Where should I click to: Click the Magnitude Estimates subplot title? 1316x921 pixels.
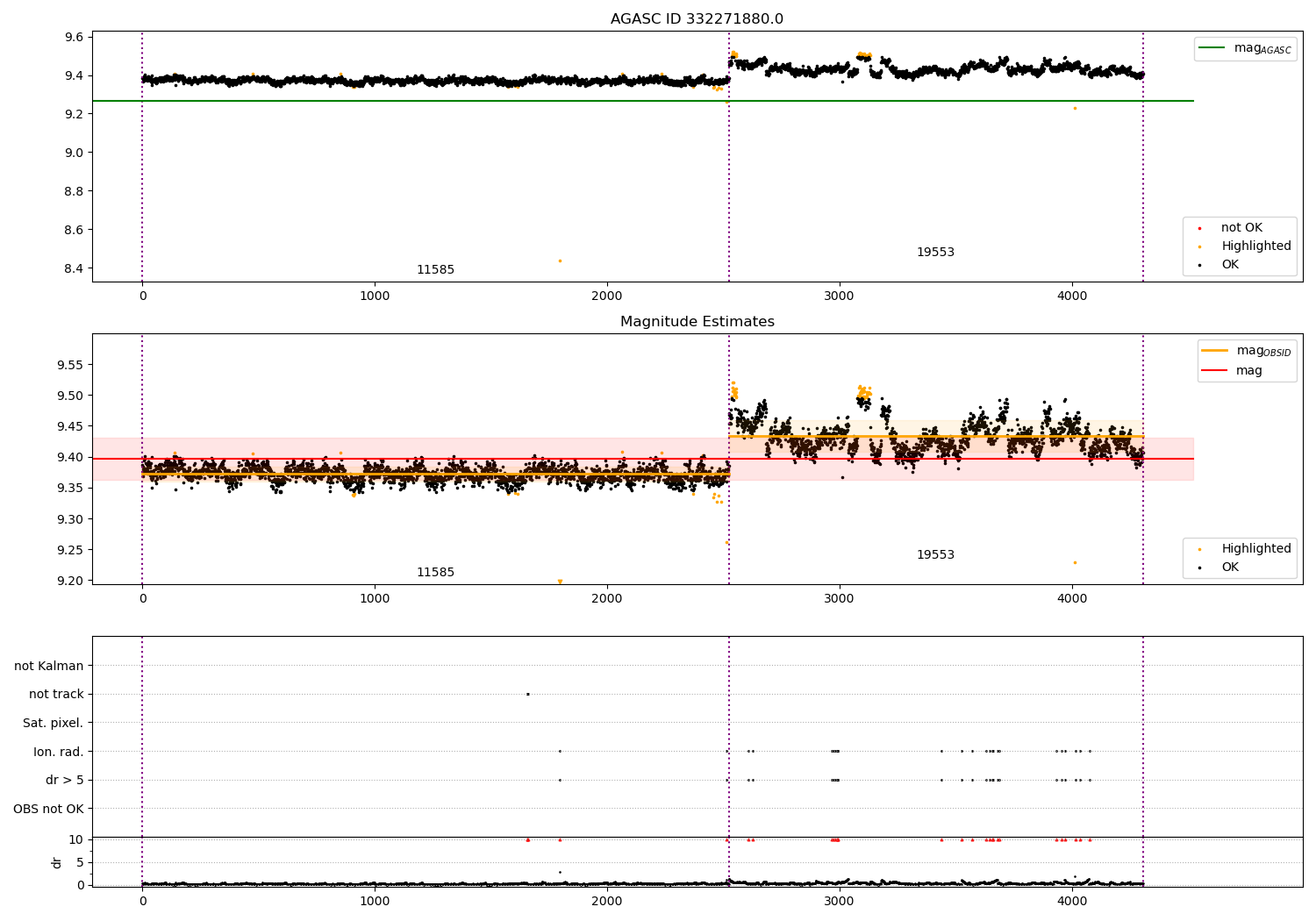coord(697,322)
